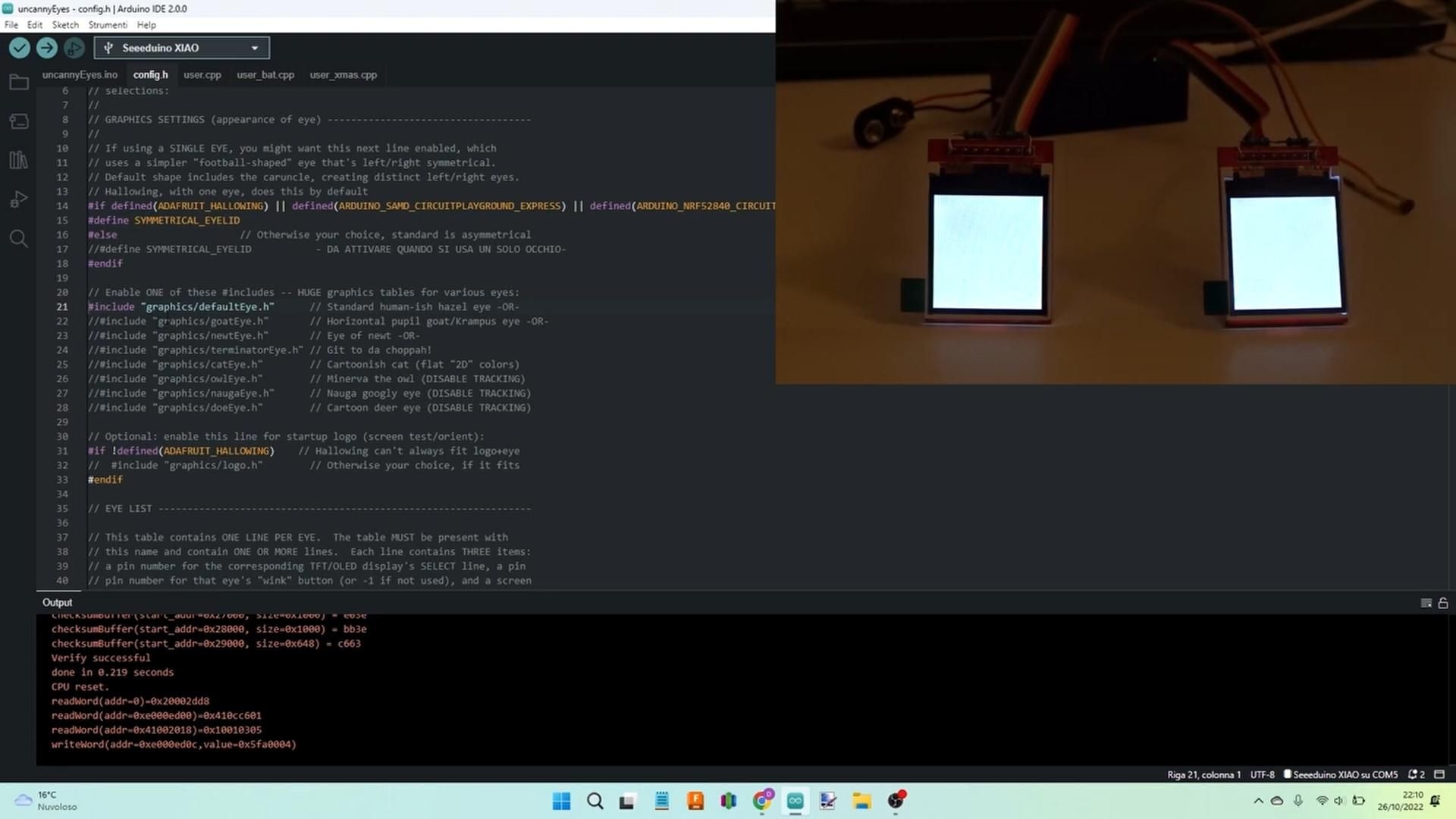Viewport: 1456px width, 819px height.
Task: Open Wi-Fi network tray icon
Action: 1322,801
